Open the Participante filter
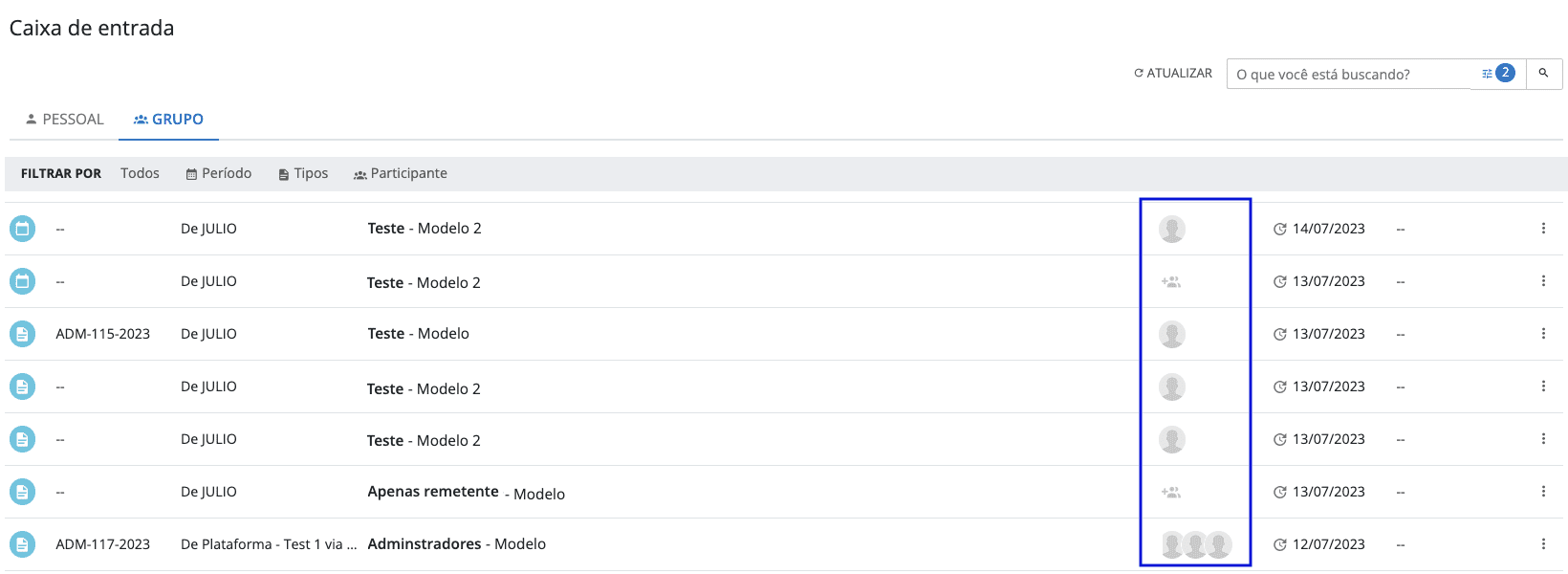This screenshot has width=1568, height=574. (x=401, y=173)
